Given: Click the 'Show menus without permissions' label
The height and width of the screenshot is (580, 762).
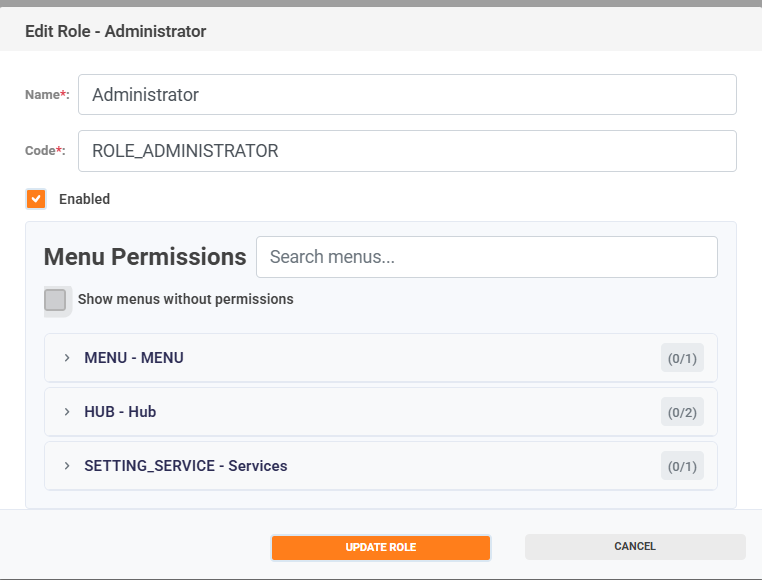Looking at the screenshot, I should (185, 299).
